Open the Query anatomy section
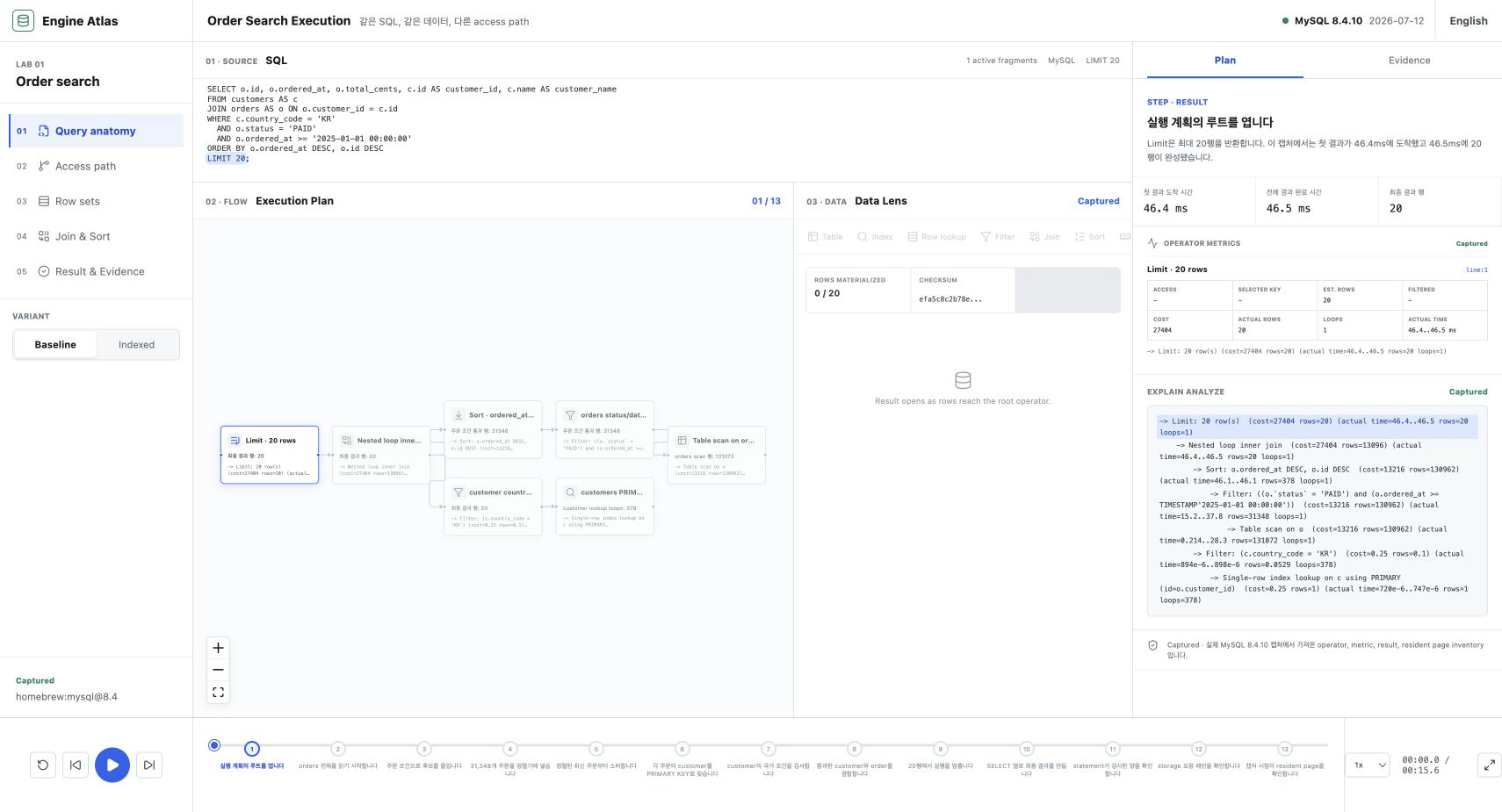The height and width of the screenshot is (812, 1502). (x=97, y=131)
